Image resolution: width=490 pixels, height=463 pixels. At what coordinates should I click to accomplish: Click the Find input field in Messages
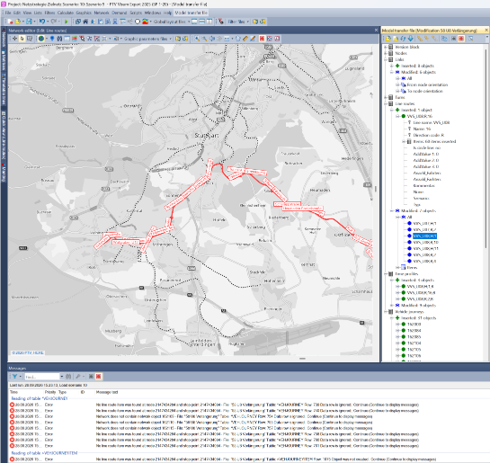[42, 376]
